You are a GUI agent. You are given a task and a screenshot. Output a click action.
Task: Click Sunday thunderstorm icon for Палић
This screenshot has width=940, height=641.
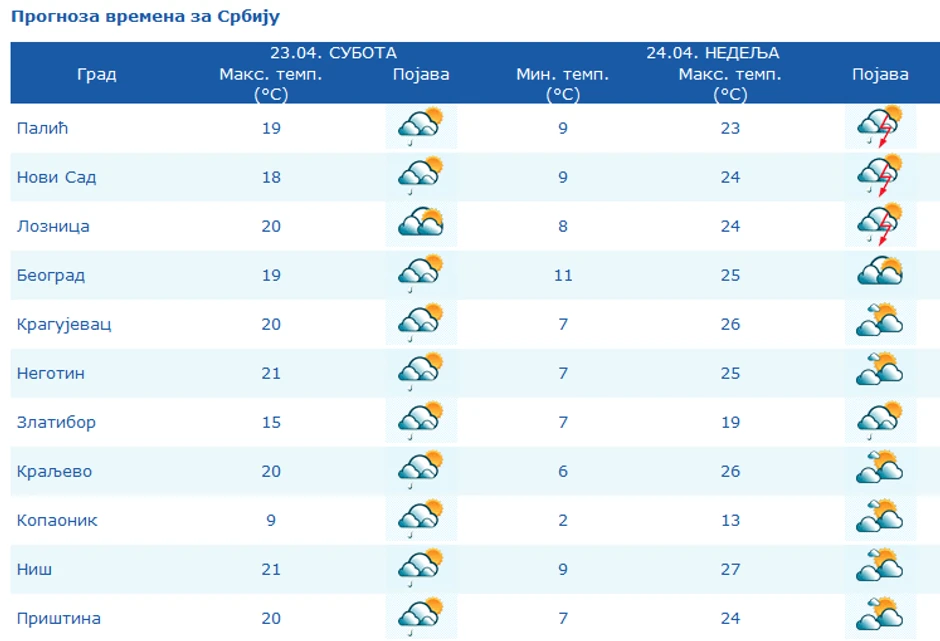click(x=880, y=128)
